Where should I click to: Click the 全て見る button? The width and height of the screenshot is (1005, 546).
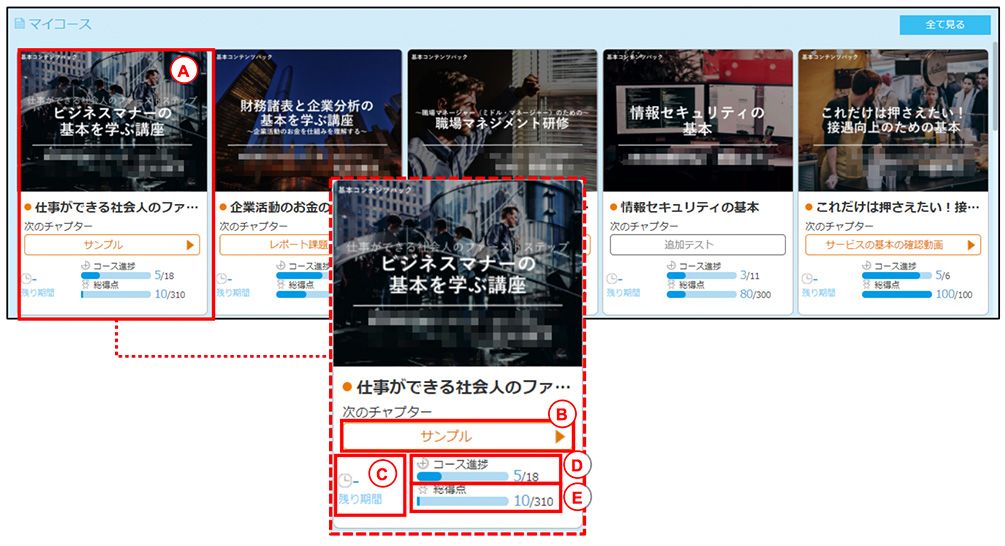coord(945,24)
